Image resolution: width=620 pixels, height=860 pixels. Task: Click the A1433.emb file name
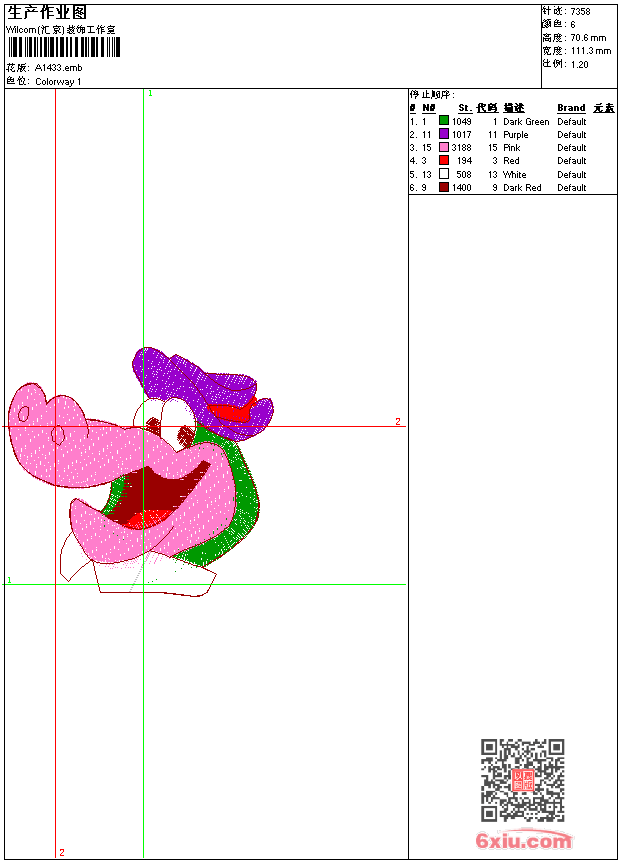(x=58, y=68)
